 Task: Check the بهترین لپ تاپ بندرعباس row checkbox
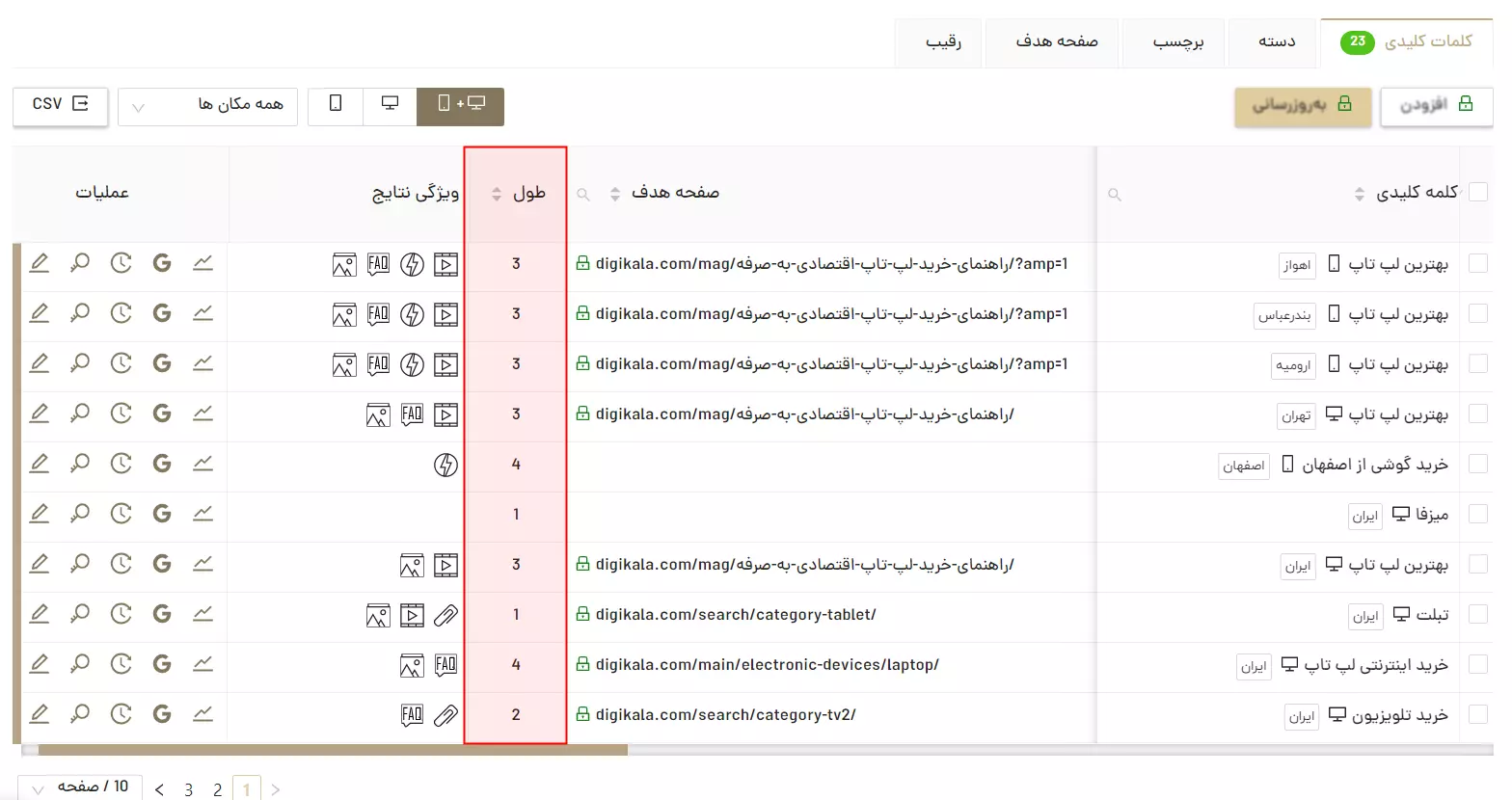[x=1477, y=313]
